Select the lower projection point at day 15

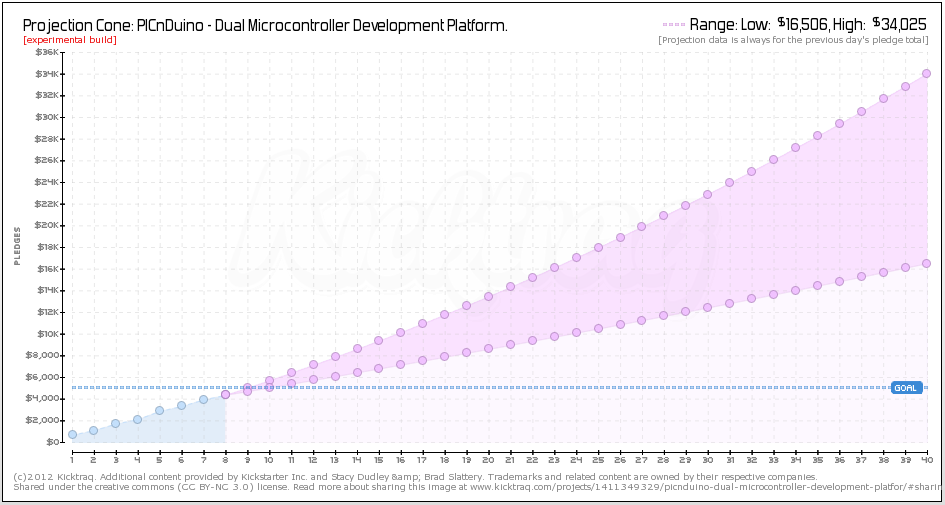(x=378, y=368)
